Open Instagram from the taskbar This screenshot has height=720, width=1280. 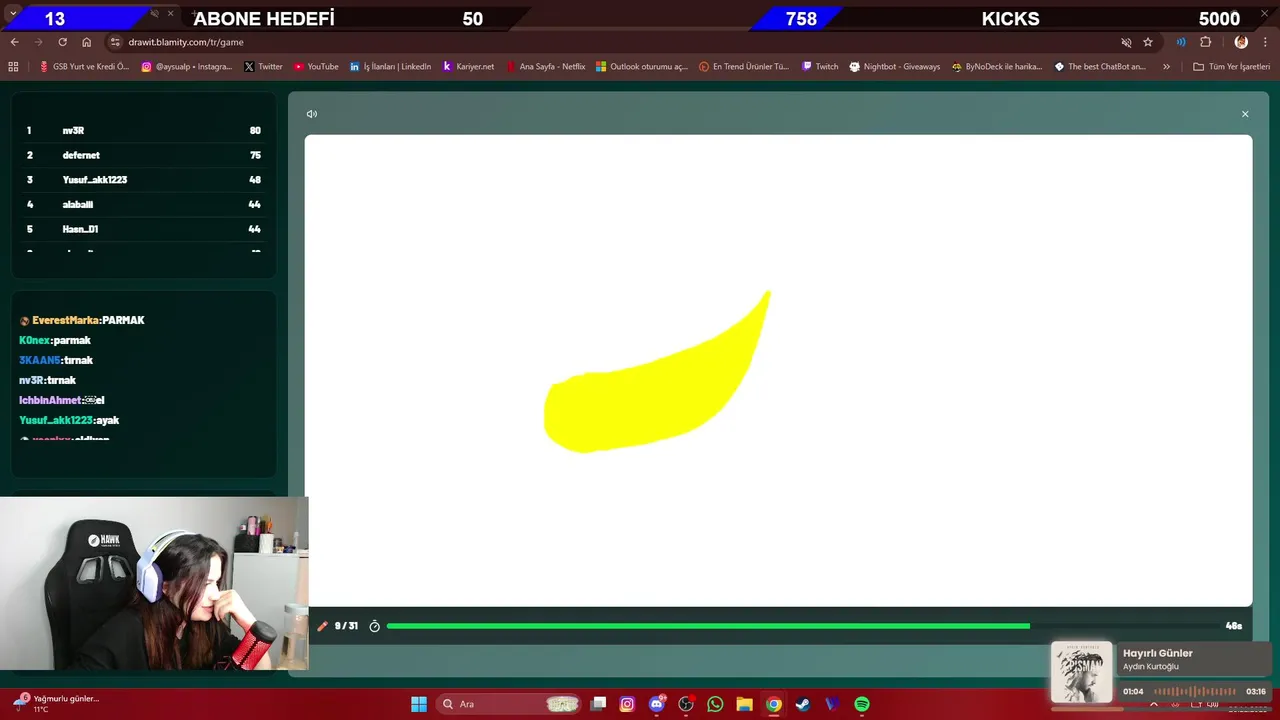(627, 704)
